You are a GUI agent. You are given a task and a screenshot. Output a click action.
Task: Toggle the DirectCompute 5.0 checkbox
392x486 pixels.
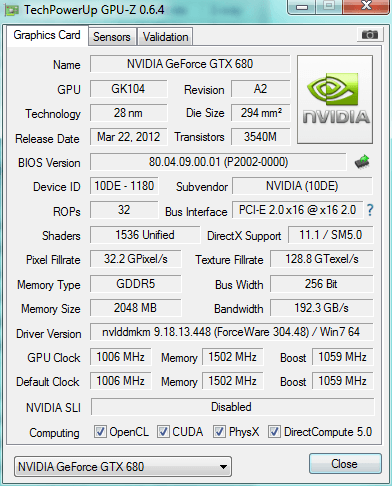point(274,432)
